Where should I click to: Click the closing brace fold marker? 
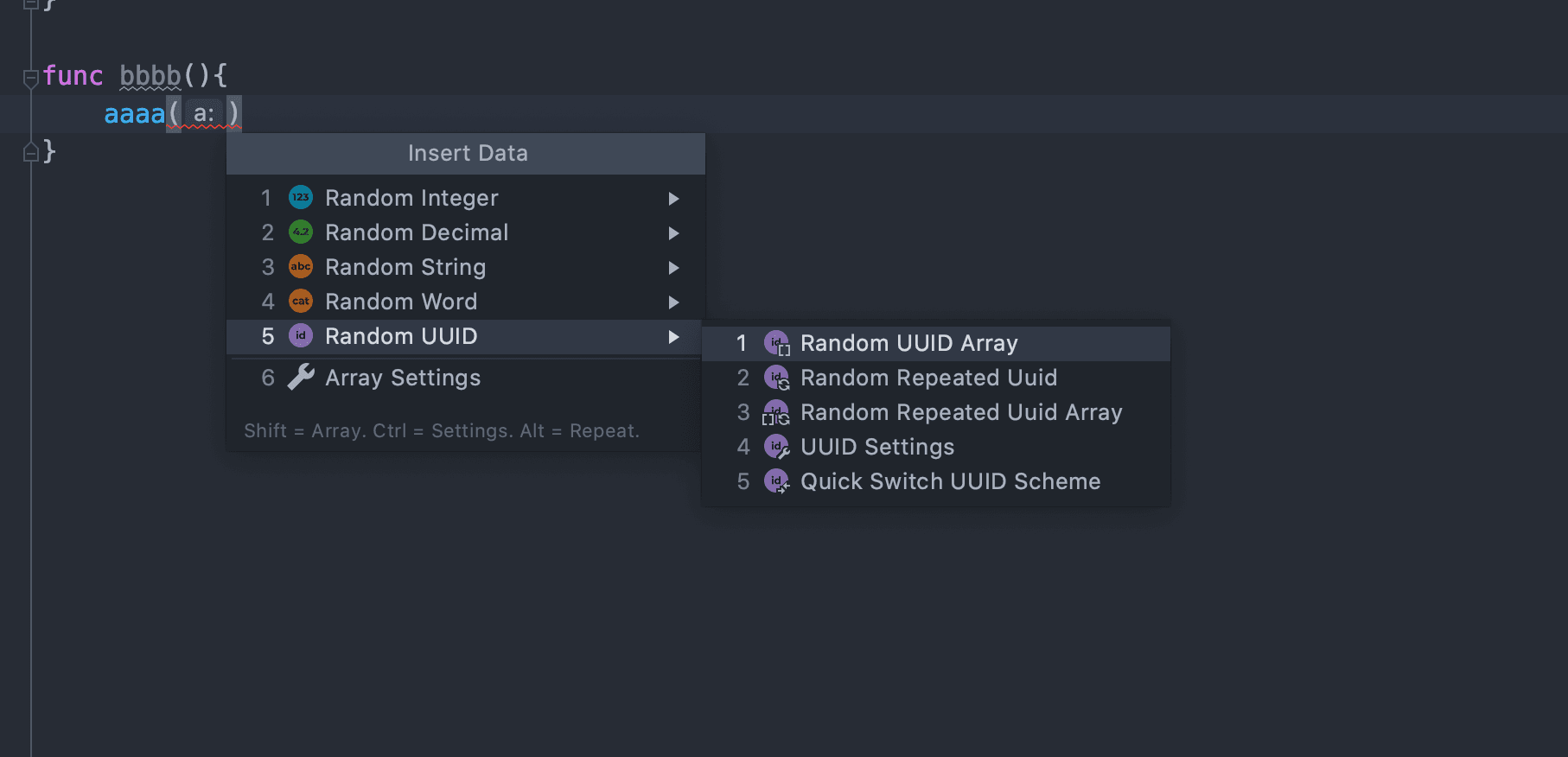point(30,153)
